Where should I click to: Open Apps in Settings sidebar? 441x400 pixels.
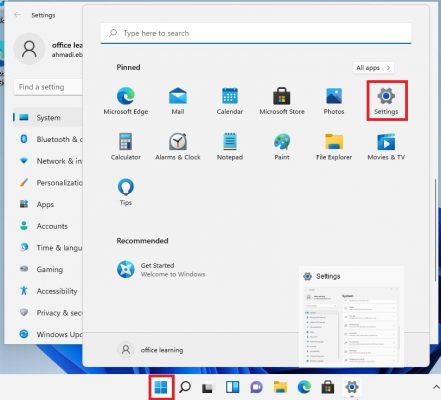48,204
